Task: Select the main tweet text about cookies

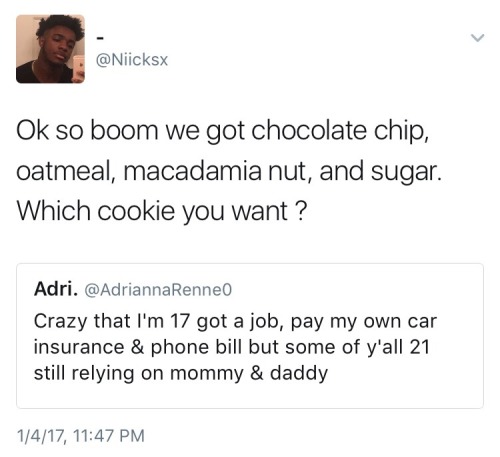Action: [x=229, y=171]
